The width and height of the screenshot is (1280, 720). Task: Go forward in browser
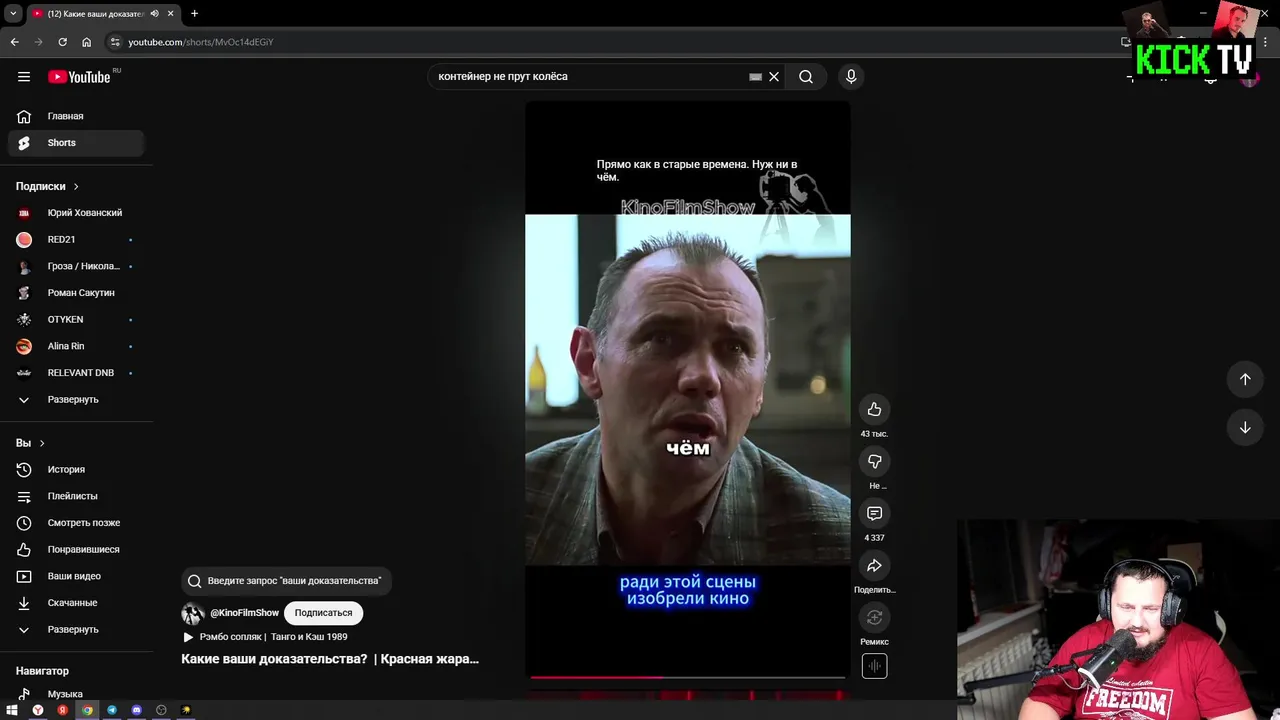pos(38,42)
